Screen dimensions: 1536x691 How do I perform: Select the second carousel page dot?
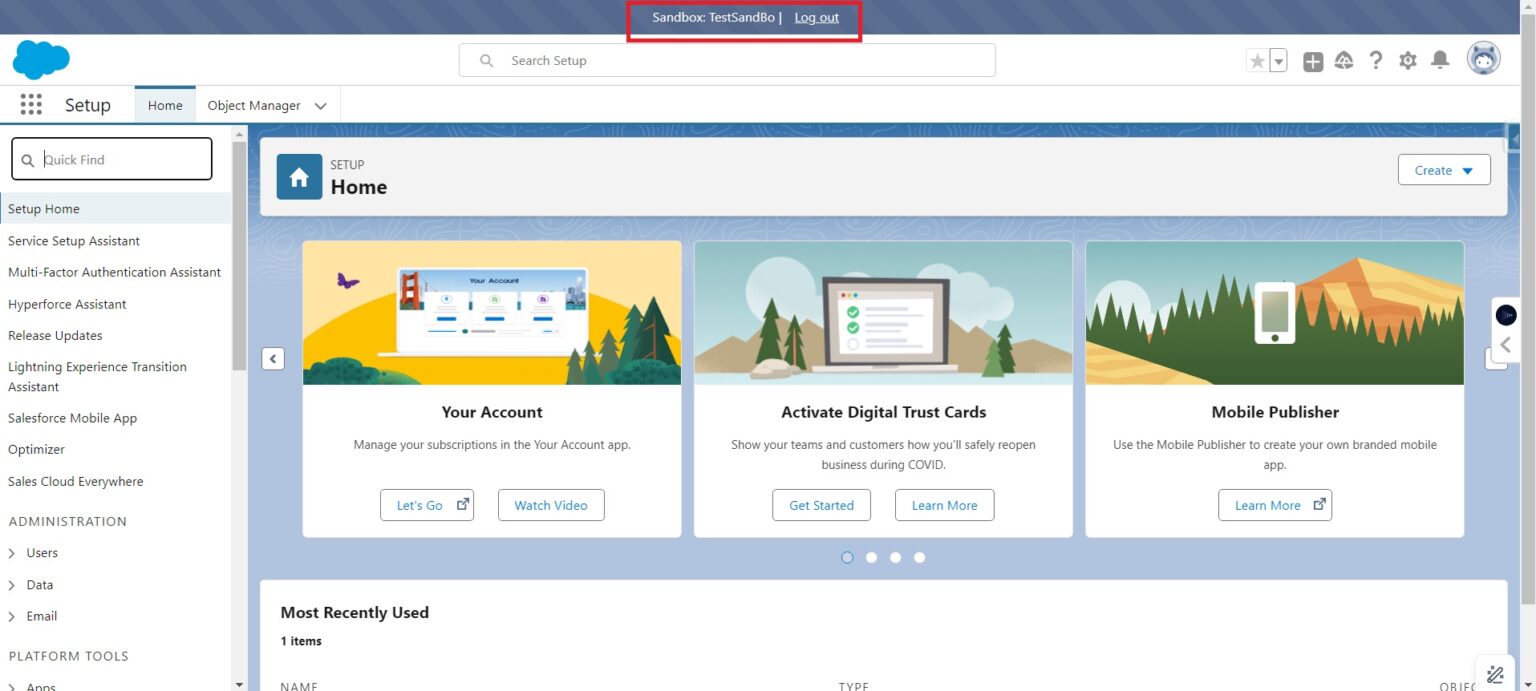pyautogui.click(x=871, y=557)
